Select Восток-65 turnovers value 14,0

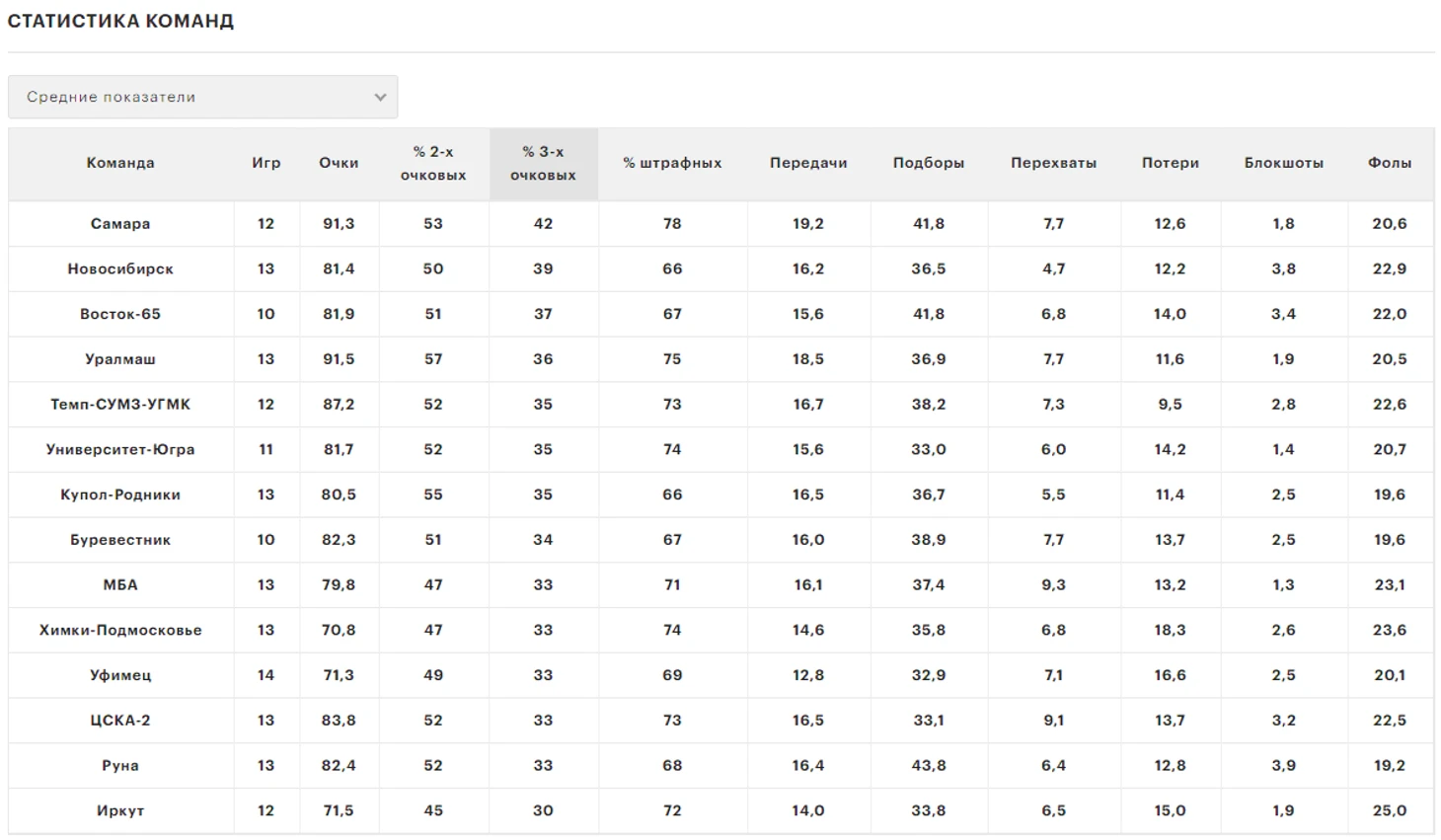(x=1171, y=314)
